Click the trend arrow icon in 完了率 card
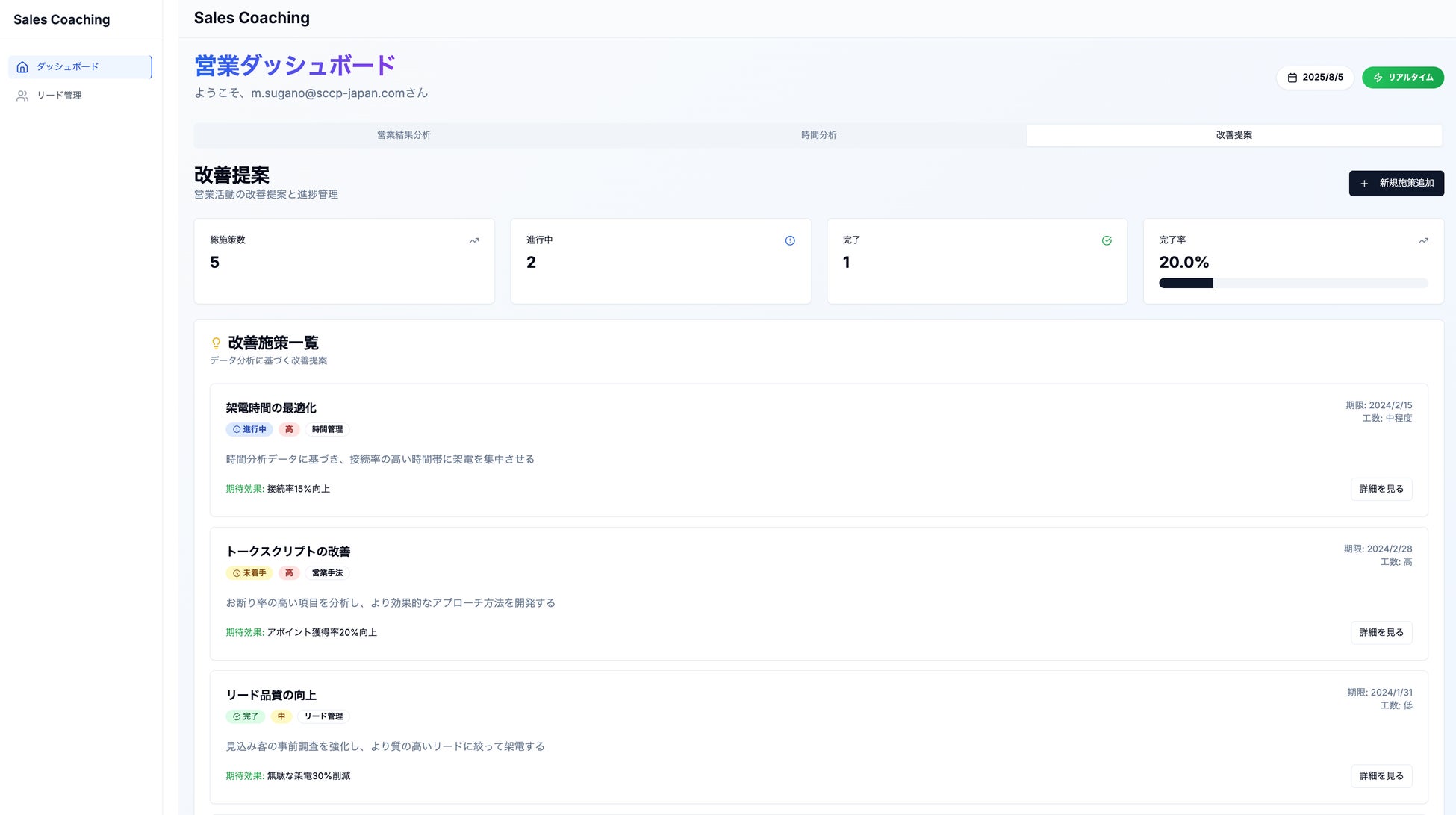 click(1423, 240)
